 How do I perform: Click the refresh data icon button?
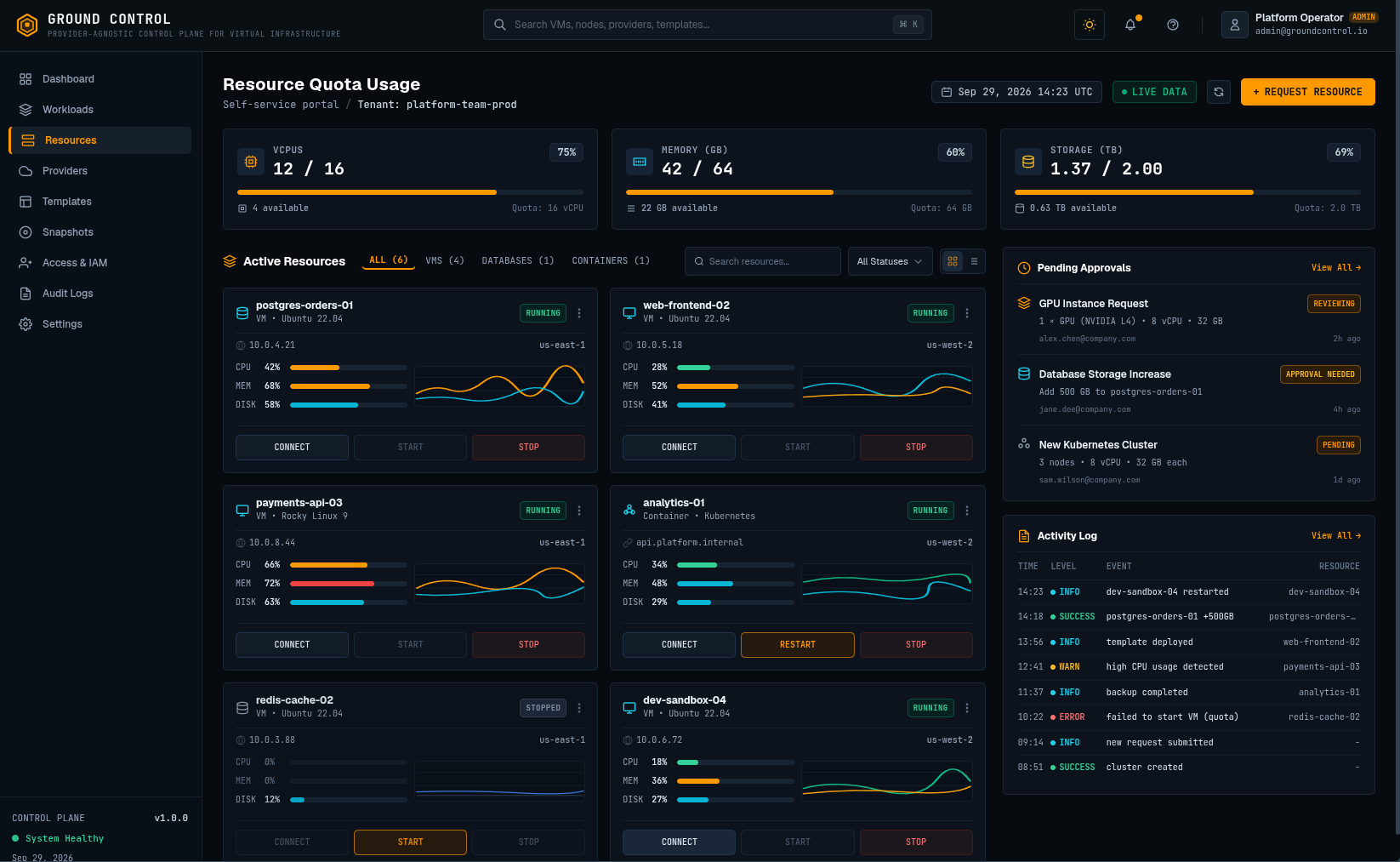point(1219,92)
